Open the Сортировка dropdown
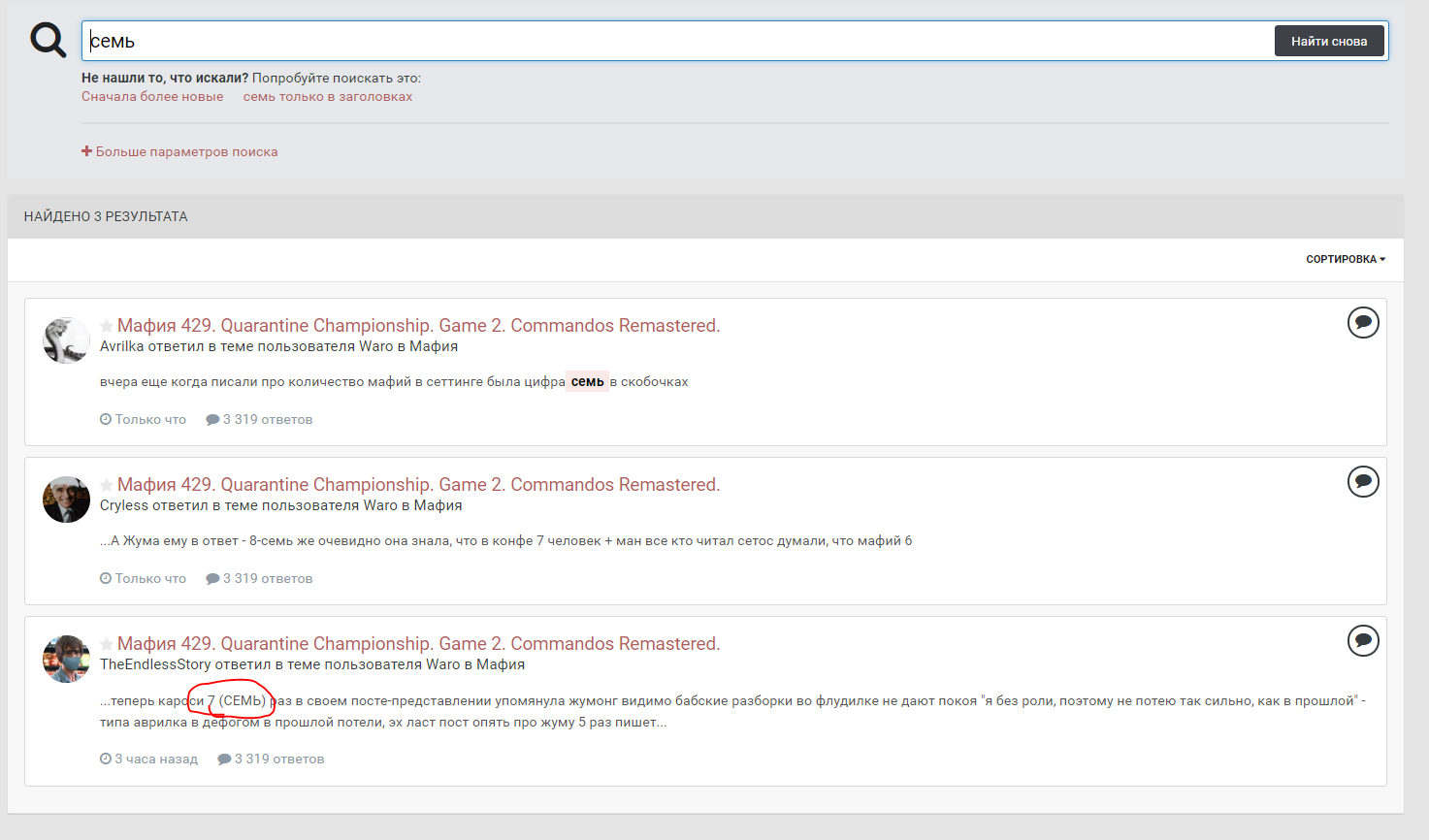Viewport: 1429px width, 840px height. [x=1345, y=259]
